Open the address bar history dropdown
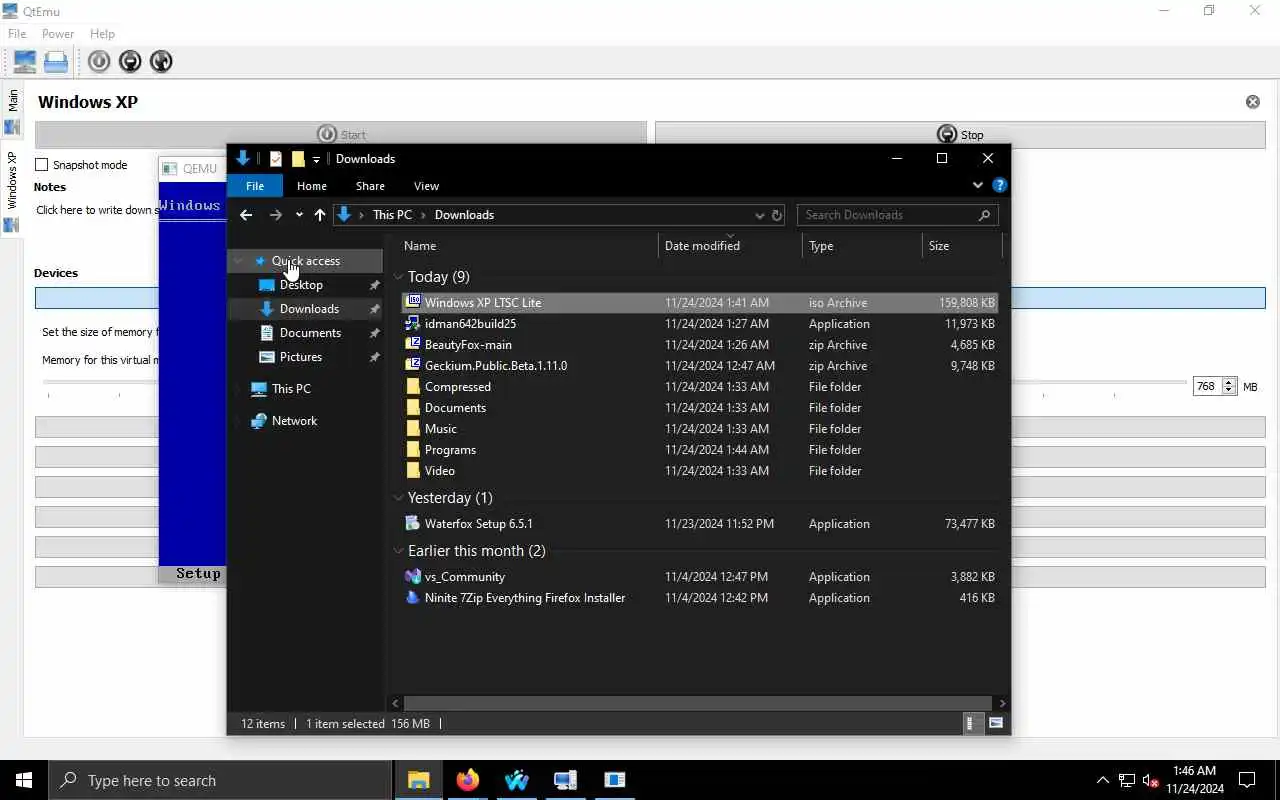This screenshot has width=1280, height=800. pos(760,215)
